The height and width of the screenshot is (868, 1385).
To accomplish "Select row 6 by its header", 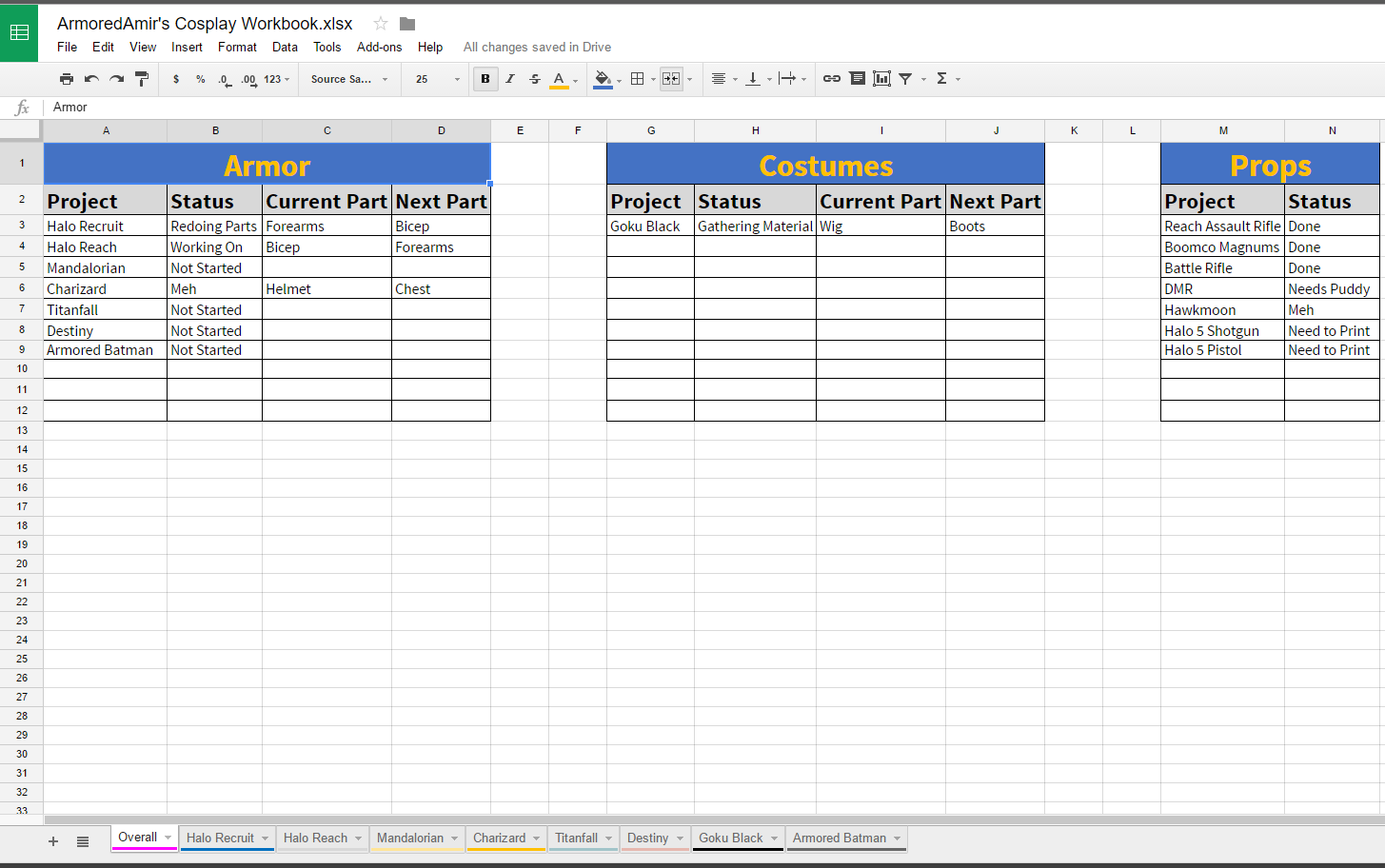I will click(21, 288).
